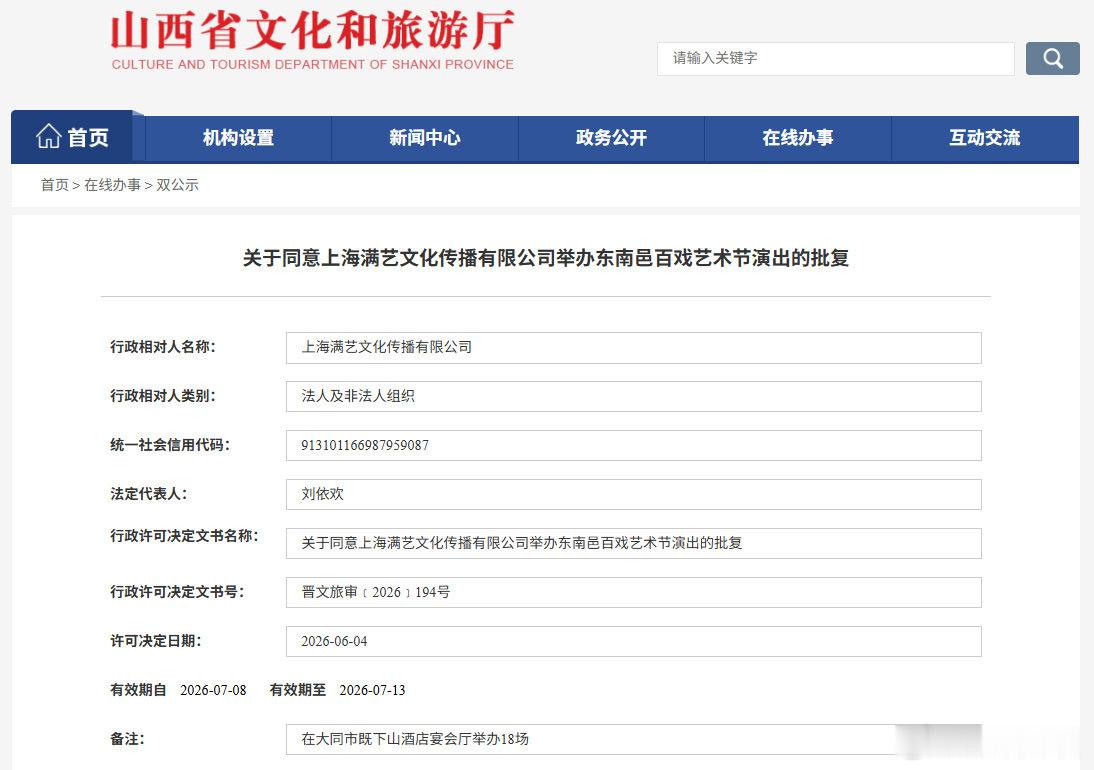Click the English department name subtitle
This screenshot has width=1094, height=770.
(x=313, y=64)
